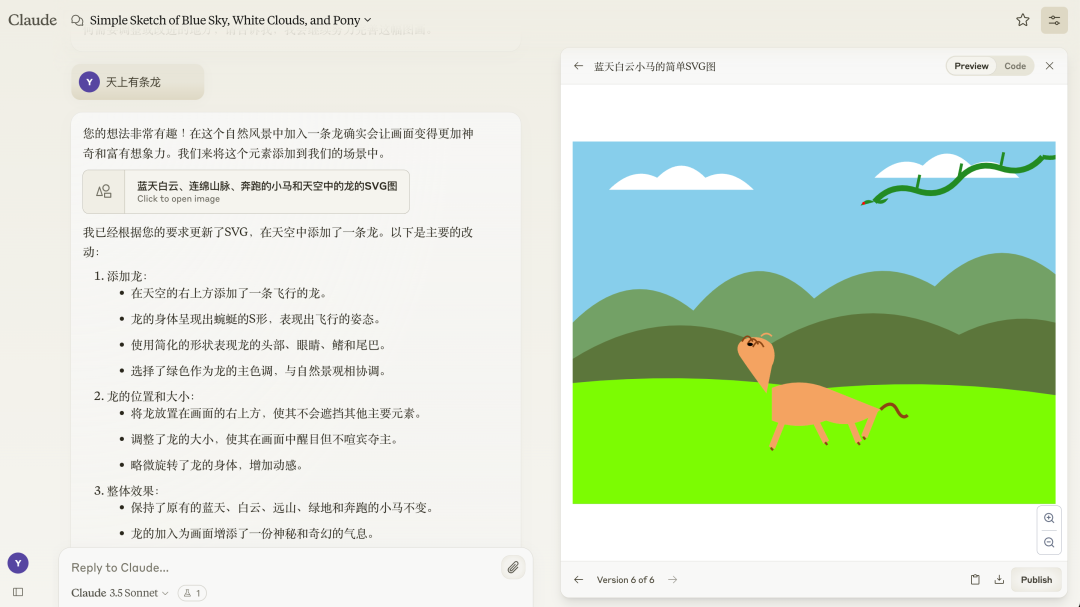Screen dimensions: 1080x607
Task: Click the paperclip attachment icon
Action: (x=513, y=567)
